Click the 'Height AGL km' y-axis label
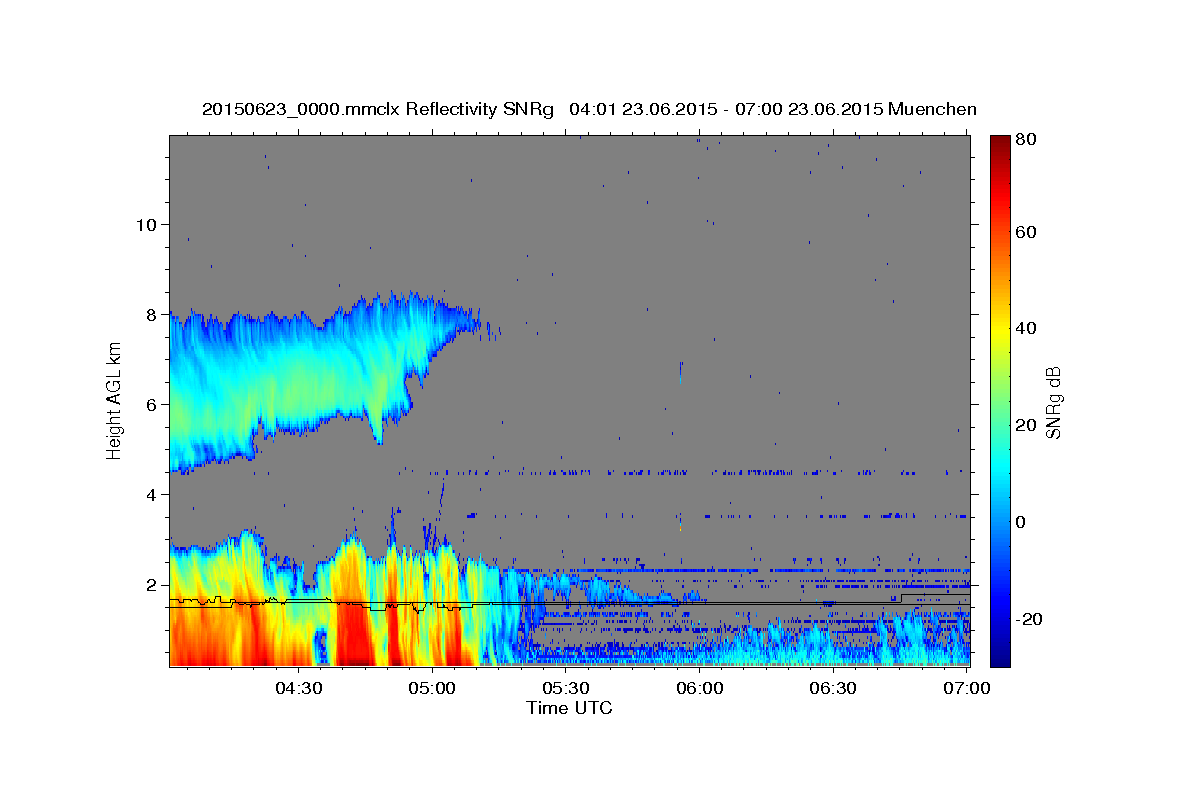Screen dimensions: 1200x800 pyautogui.click(x=114, y=403)
